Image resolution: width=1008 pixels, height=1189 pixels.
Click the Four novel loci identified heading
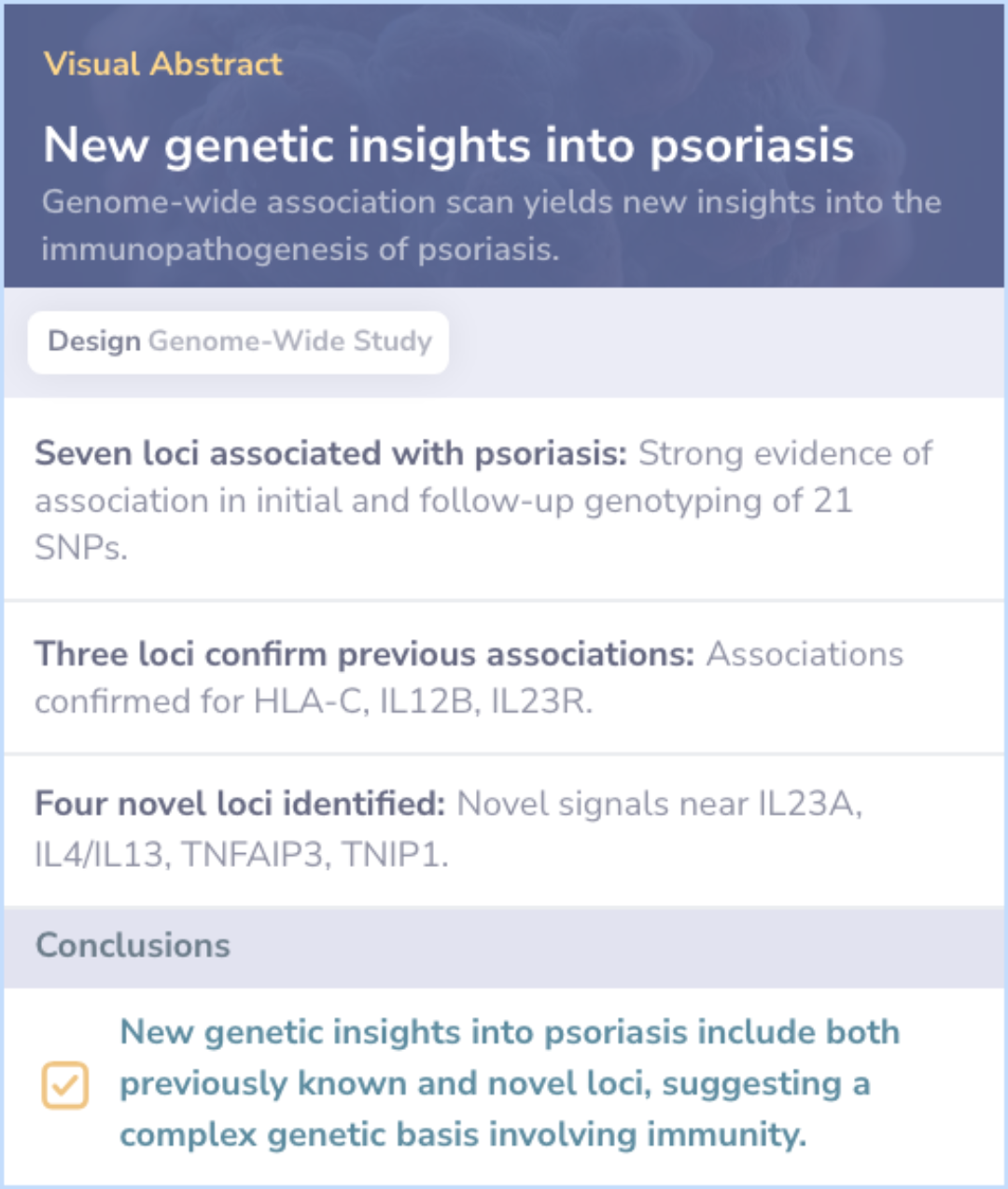coord(240,804)
